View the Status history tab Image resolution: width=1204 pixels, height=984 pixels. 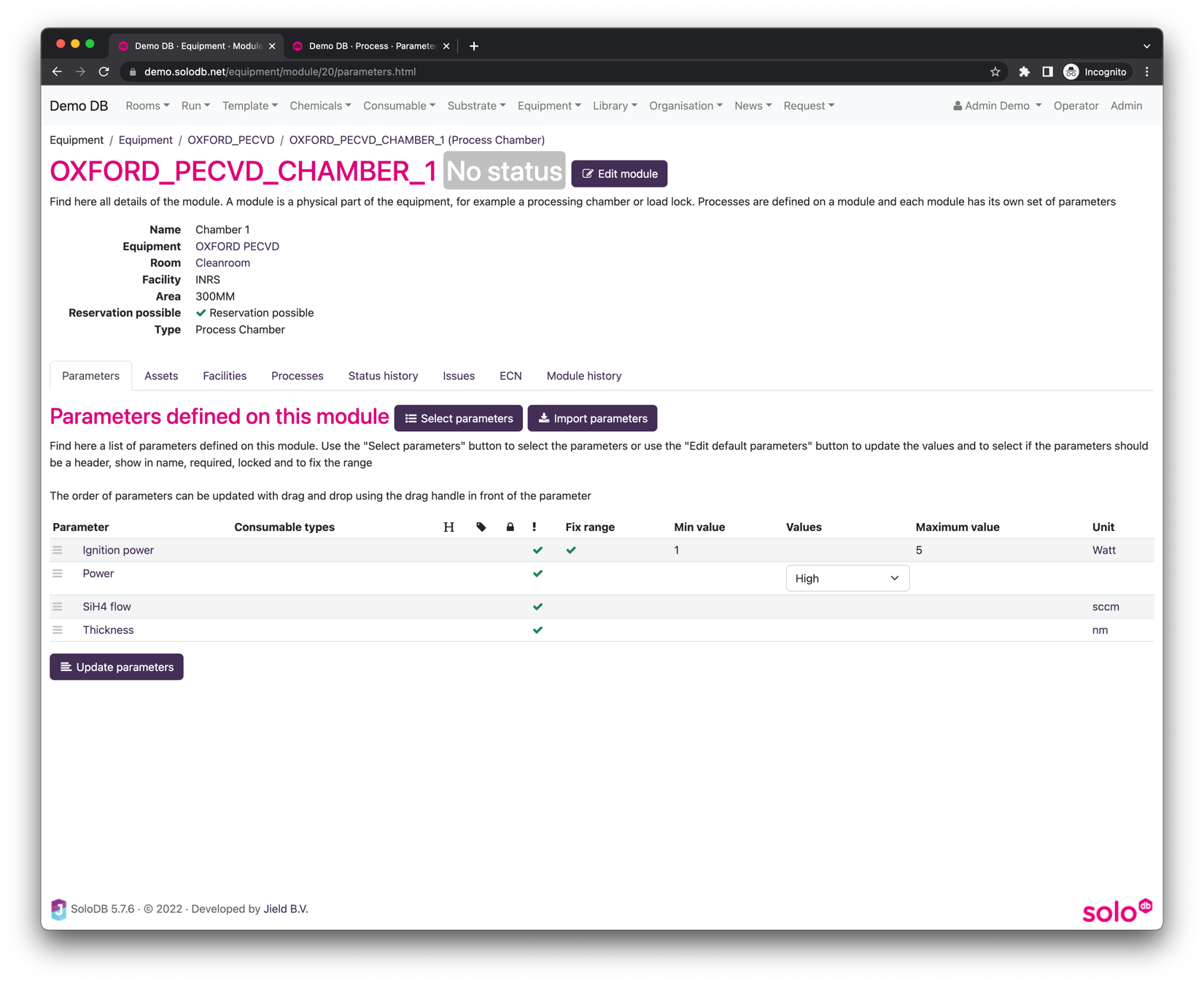pyautogui.click(x=383, y=376)
